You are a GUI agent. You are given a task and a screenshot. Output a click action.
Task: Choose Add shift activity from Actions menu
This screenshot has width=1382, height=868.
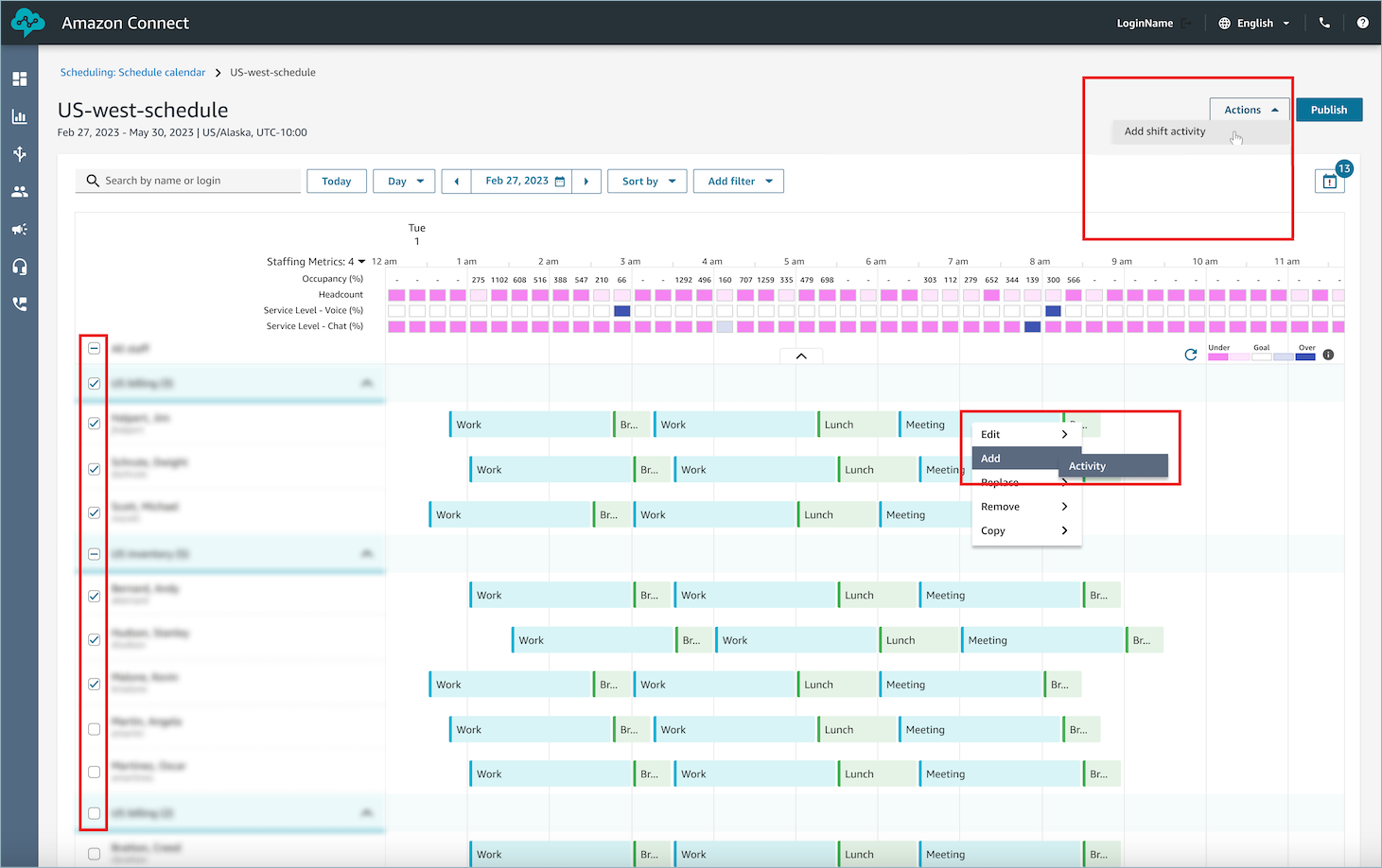coord(1164,131)
